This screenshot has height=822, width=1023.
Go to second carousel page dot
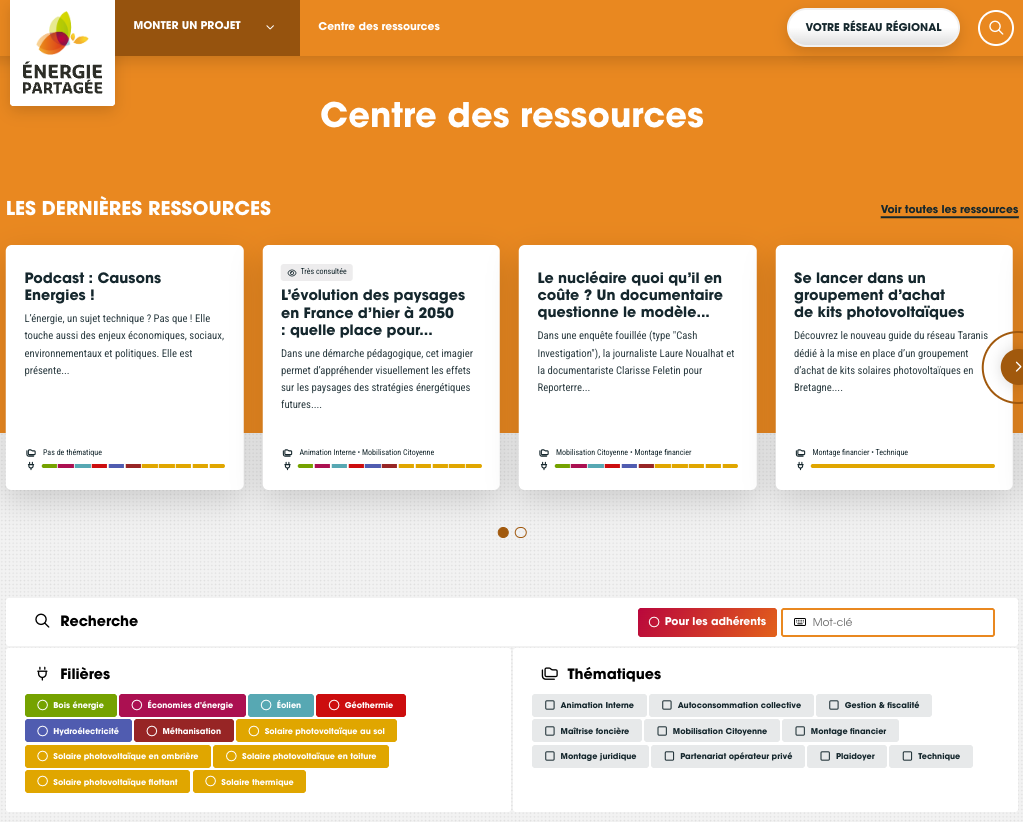pyautogui.click(x=521, y=533)
